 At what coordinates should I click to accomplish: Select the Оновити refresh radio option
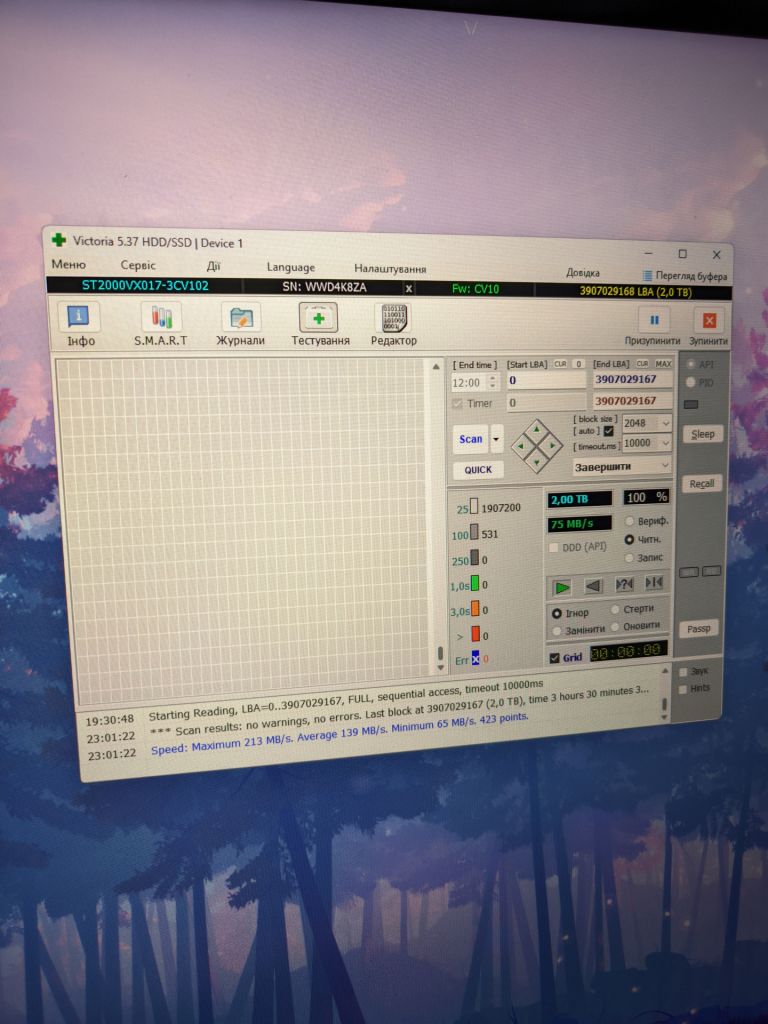pos(615,626)
